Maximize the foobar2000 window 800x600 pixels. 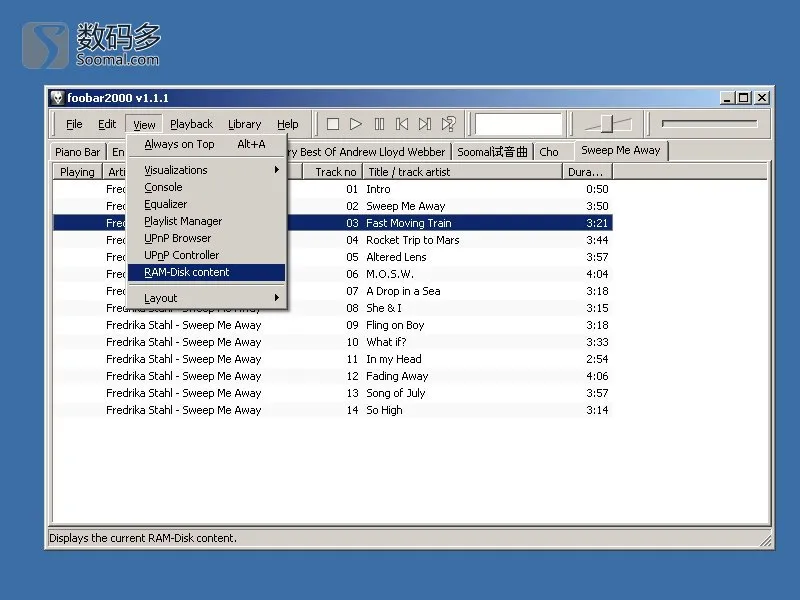point(743,97)
